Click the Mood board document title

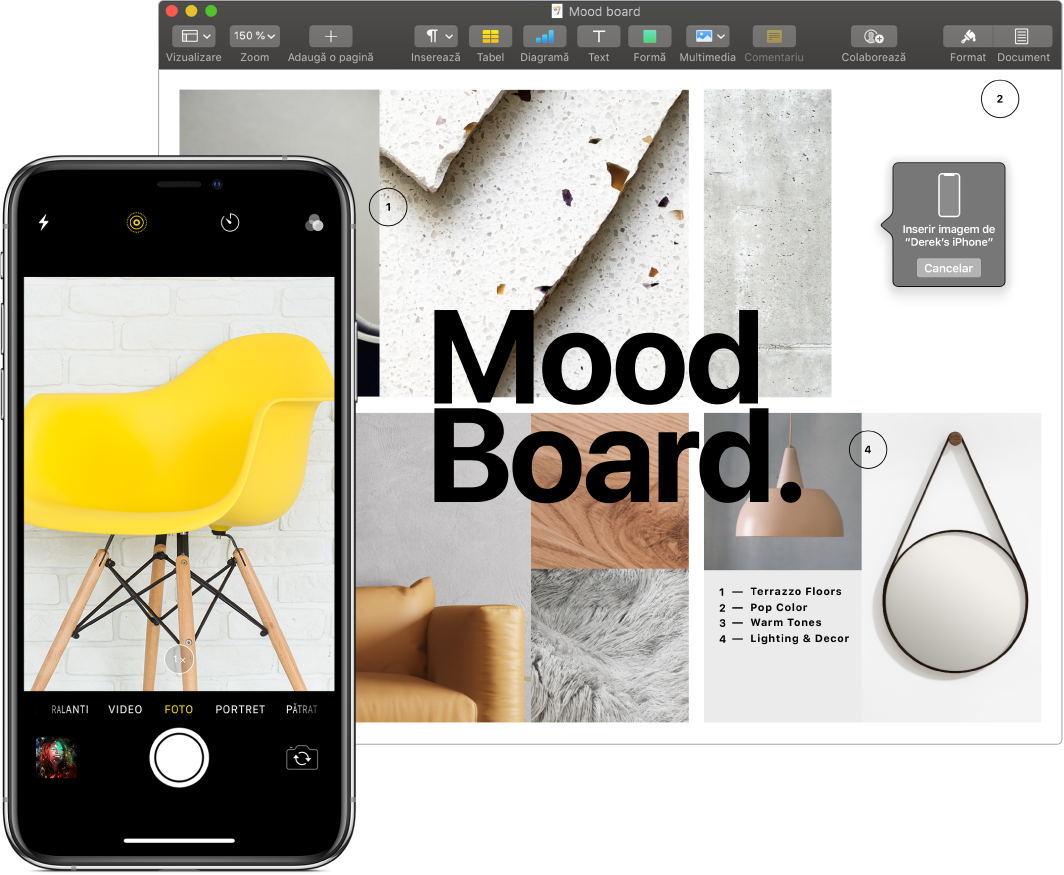click(604, 12)
